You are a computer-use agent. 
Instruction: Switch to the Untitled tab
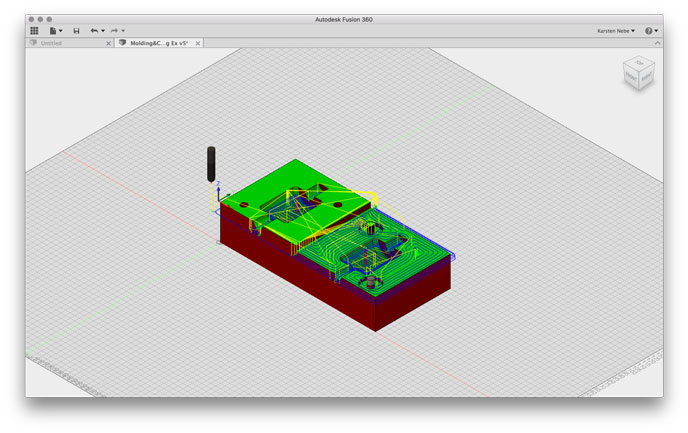pyautogui.click(x=51, y=43)
